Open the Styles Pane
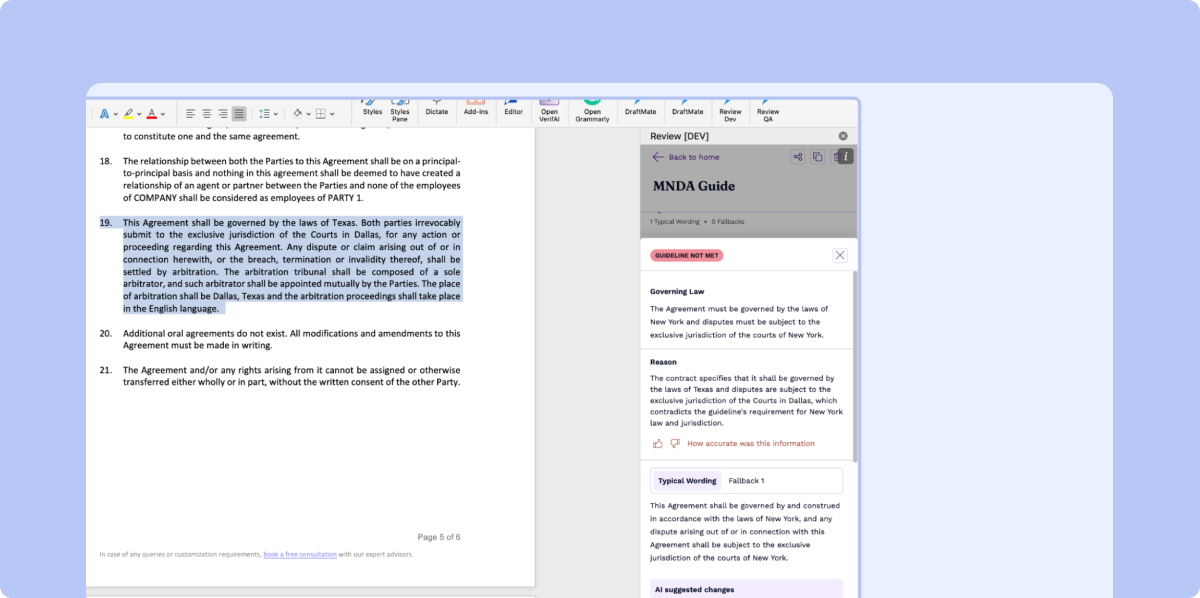 (x=400, y=110)
